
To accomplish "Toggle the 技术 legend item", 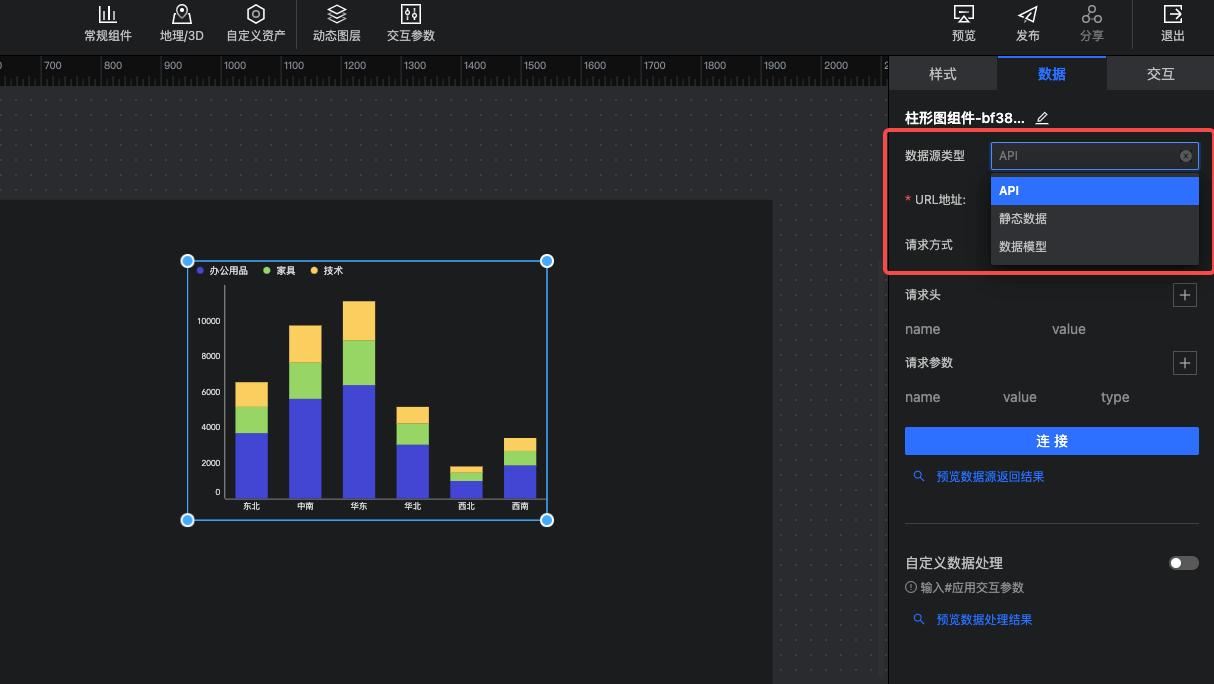I will 327,271.
